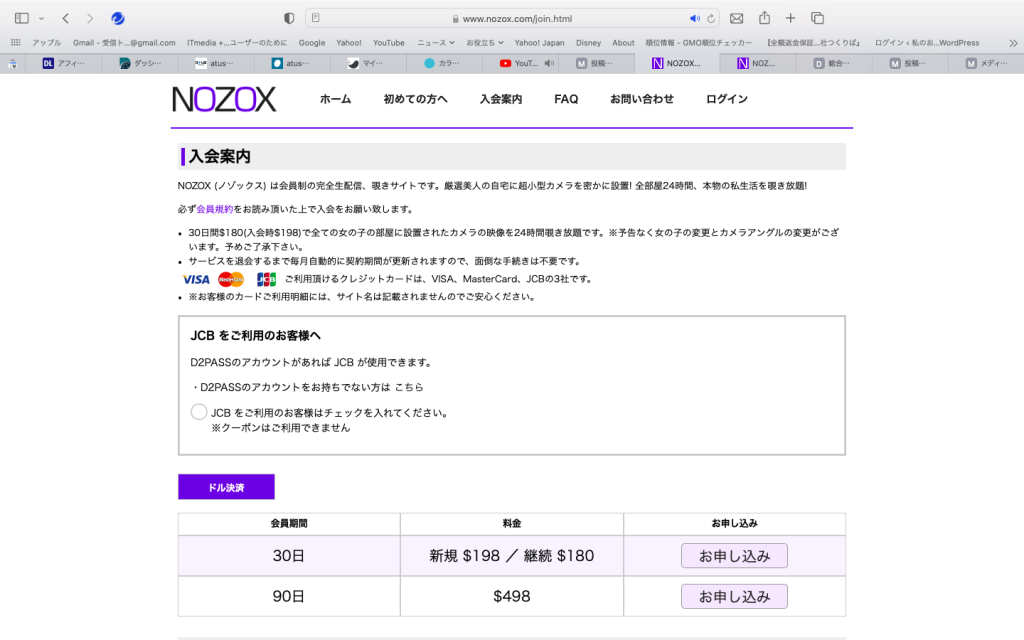Add a new tab with plus
This screenshot has width=1024, height=640.
[x=790, y=18]
